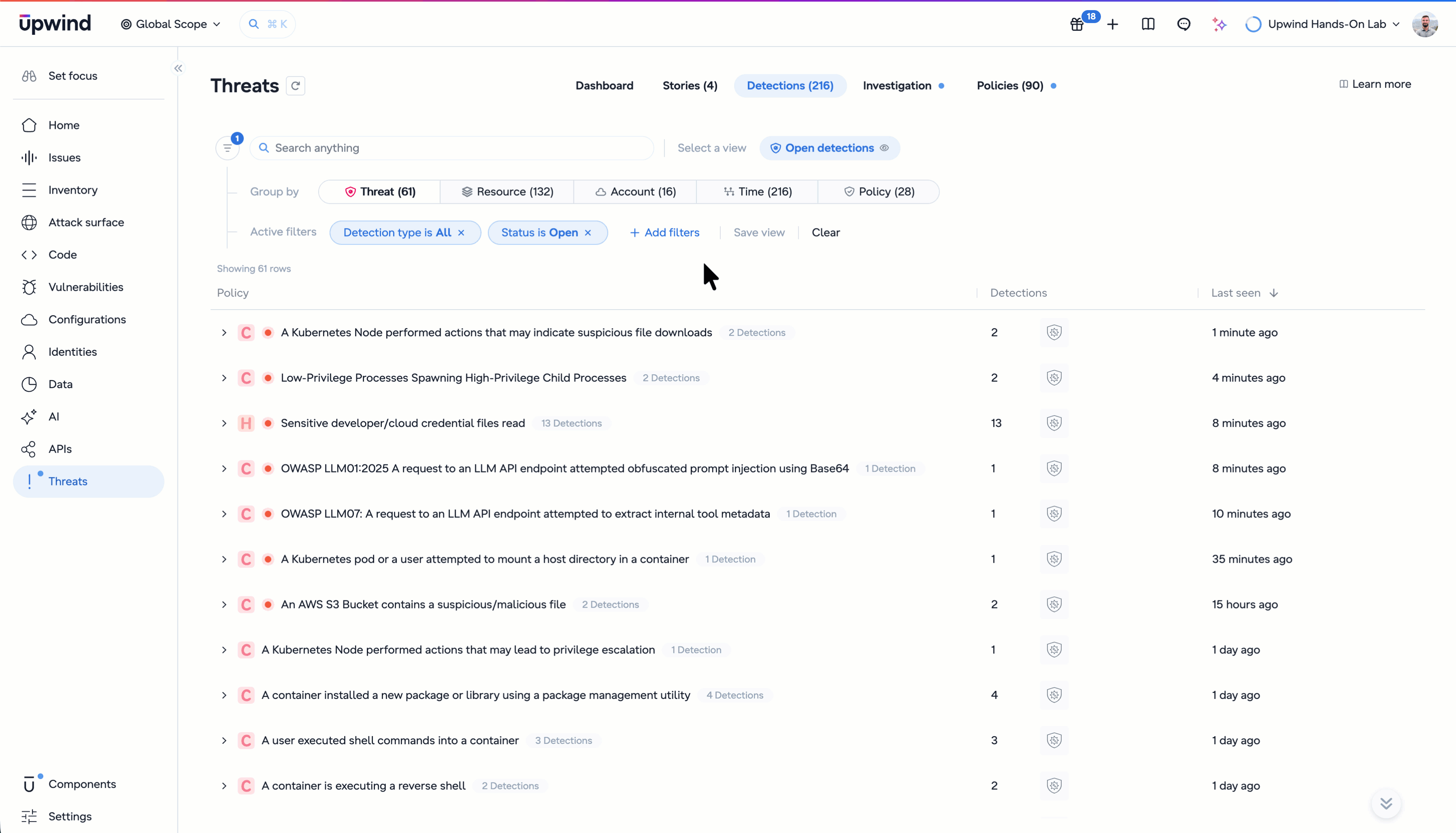This screenshot has height=833, width=1456.
Task: Open Inventory in the sidebar
Action: point(89,190)
